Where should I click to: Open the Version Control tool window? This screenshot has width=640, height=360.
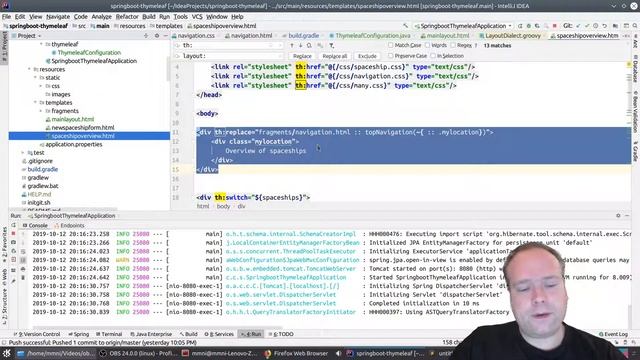pyautogui.click(x=37, y=334)
